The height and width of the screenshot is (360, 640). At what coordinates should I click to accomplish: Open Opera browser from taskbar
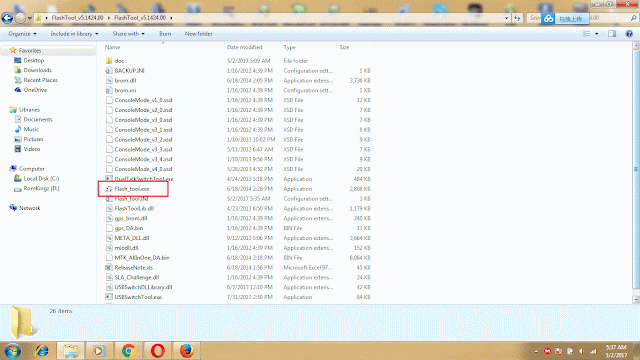click(158, 351)
